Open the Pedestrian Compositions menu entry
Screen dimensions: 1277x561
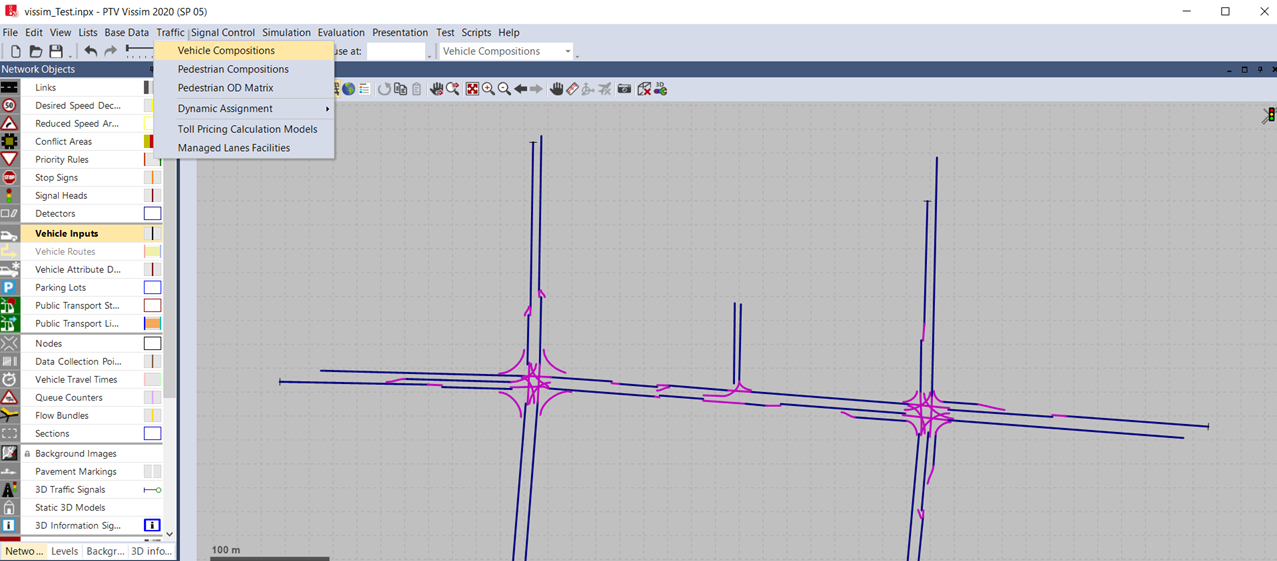click(x=244, y=69)
